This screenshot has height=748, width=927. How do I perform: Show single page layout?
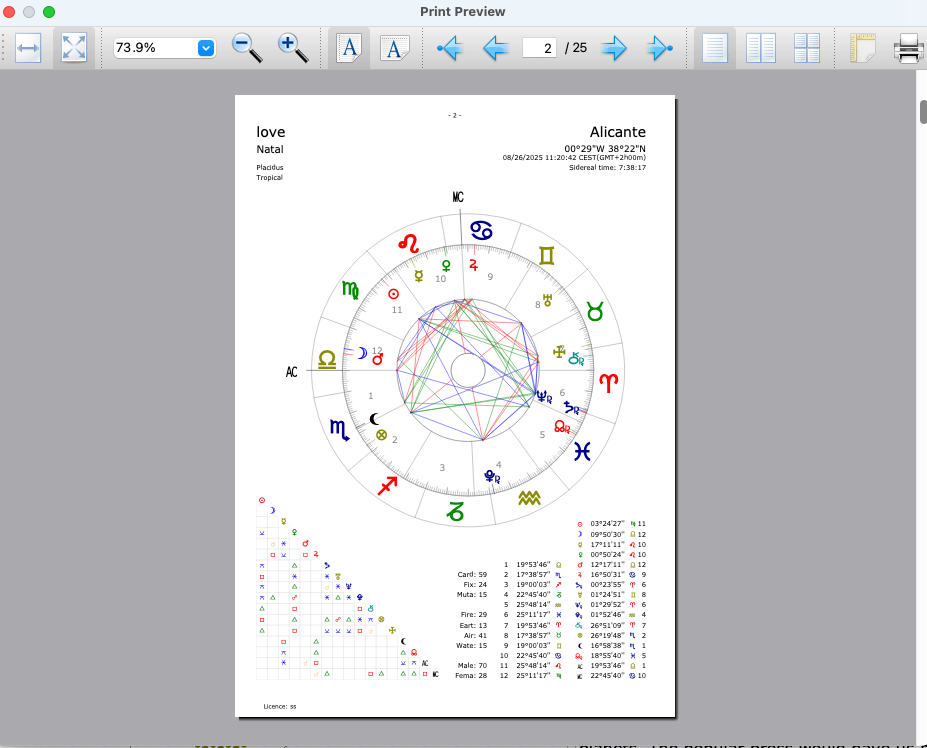(x=715, y=47)
